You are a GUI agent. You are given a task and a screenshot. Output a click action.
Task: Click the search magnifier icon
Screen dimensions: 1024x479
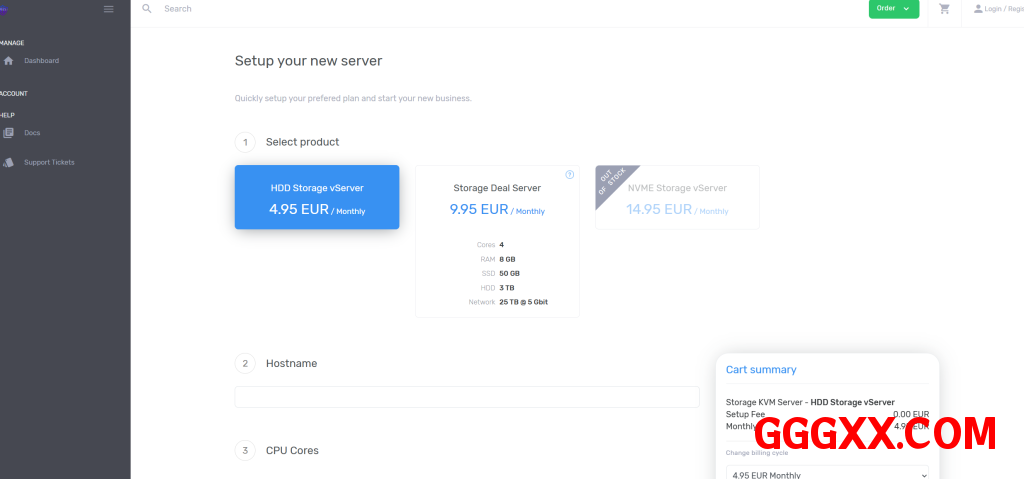(147, 8)
